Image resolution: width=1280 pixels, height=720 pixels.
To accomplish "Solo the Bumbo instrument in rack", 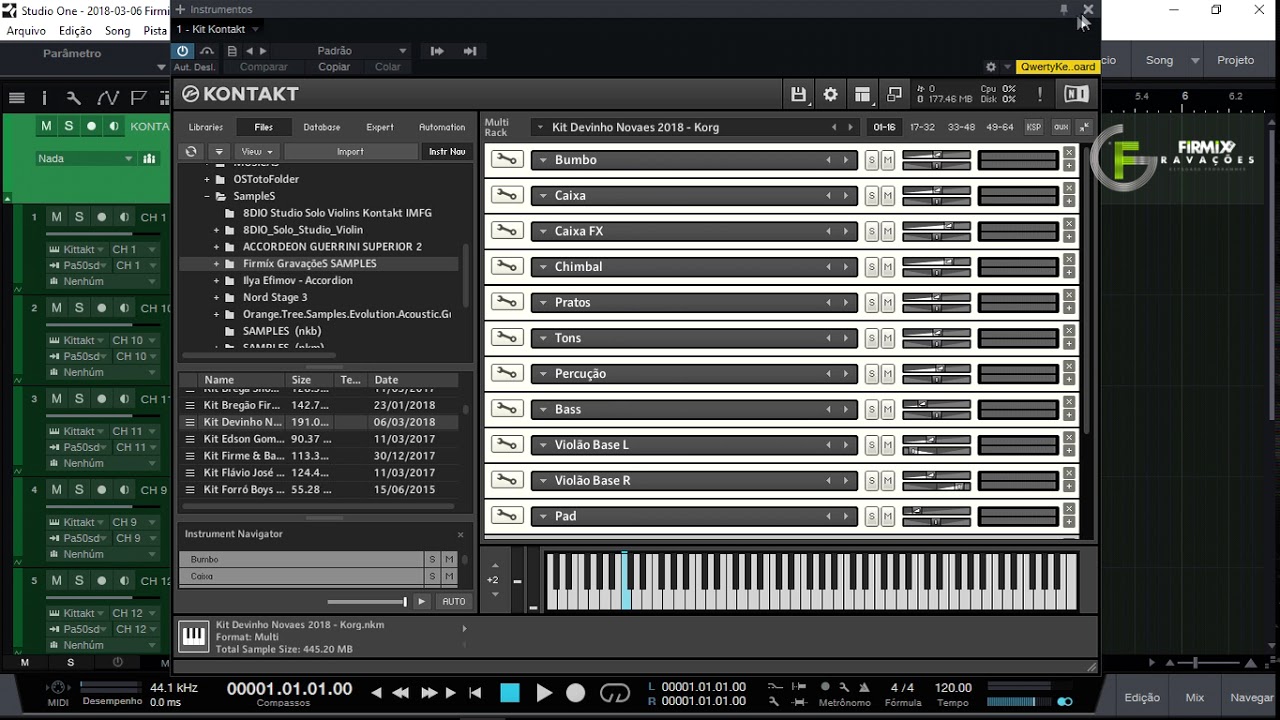I will point(872,160).
